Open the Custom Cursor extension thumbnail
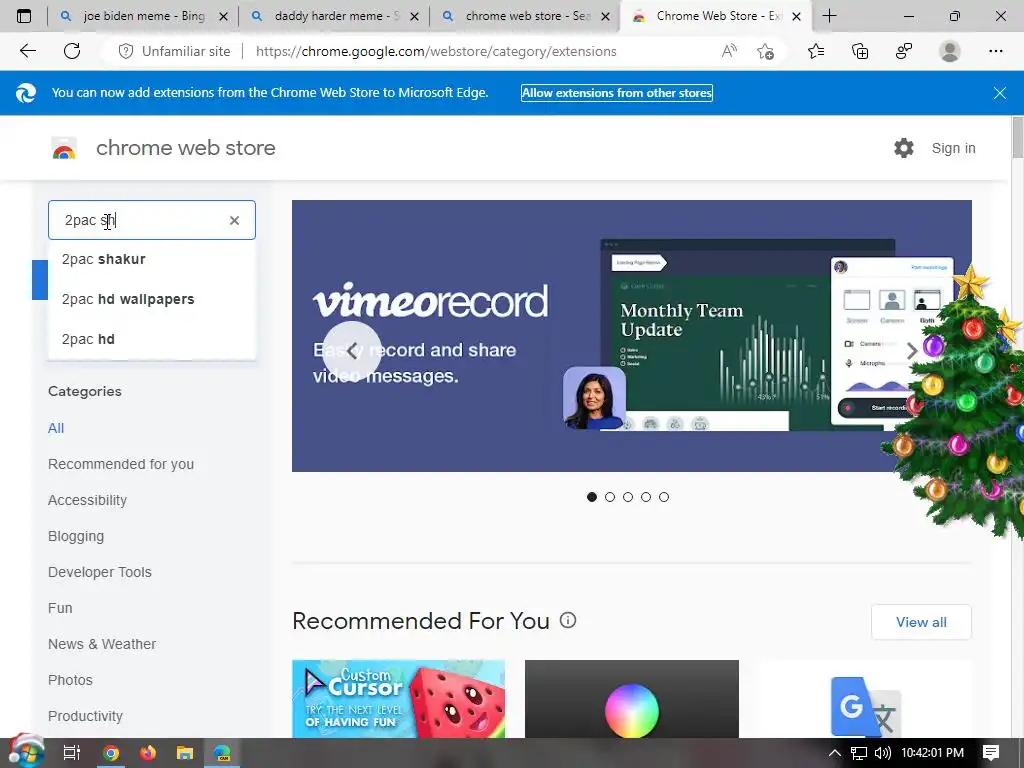1024x768 pixels. [398, 699]
